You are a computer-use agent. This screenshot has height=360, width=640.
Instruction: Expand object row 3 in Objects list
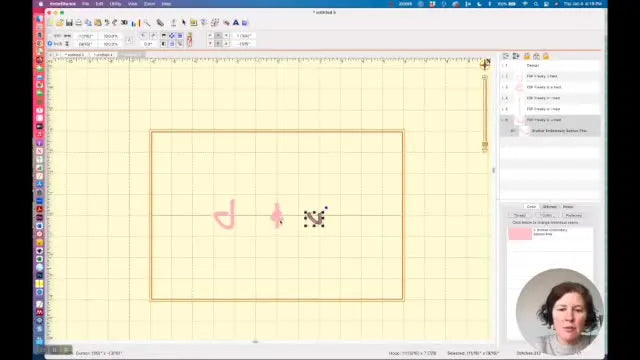point(503,87)
